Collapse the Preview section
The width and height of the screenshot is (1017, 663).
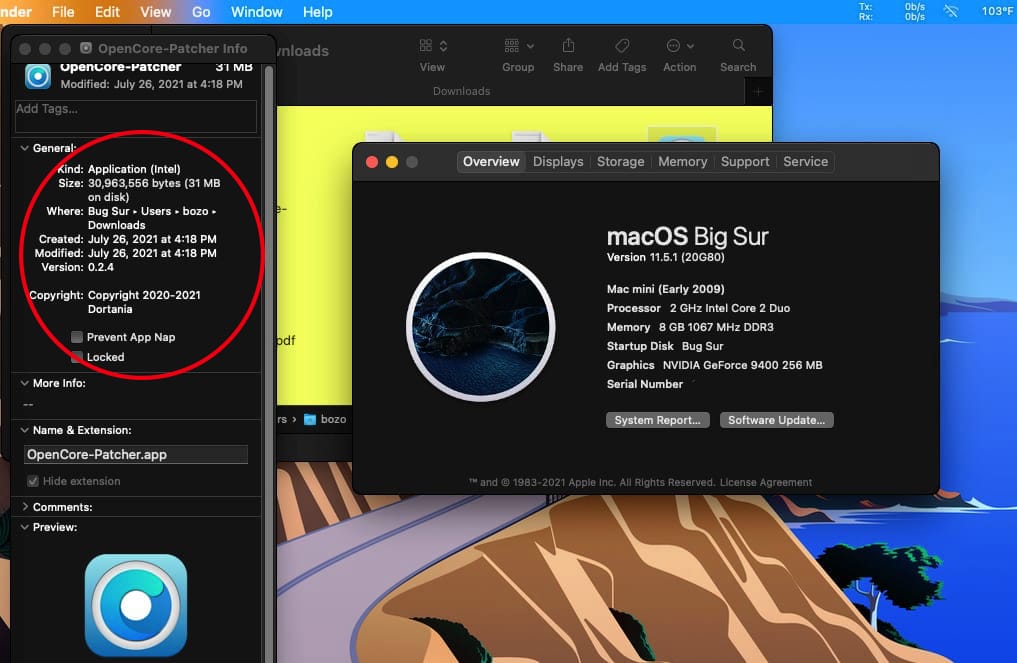click(25, 527)
